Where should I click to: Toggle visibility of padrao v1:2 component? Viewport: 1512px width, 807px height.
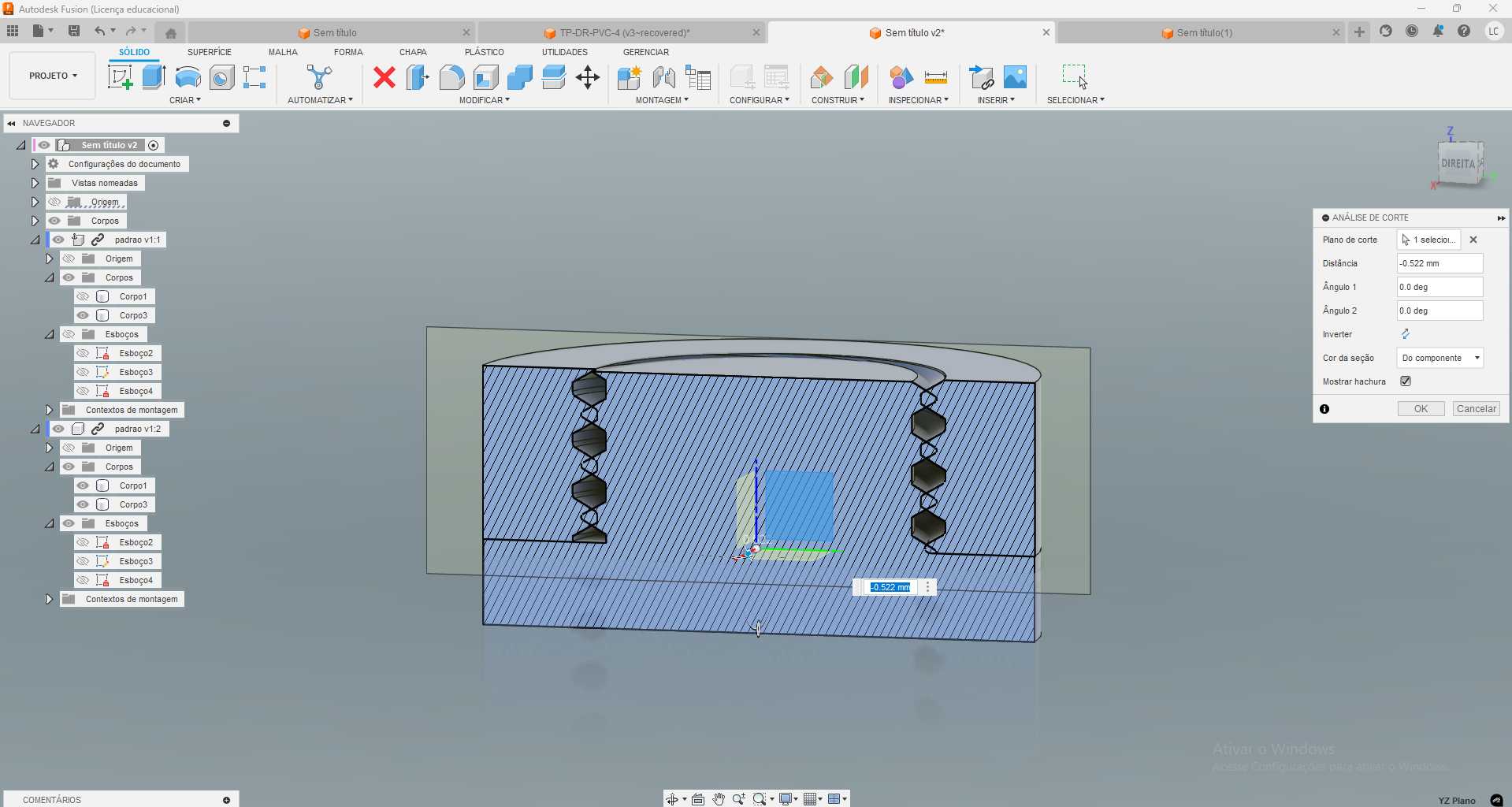58,429
